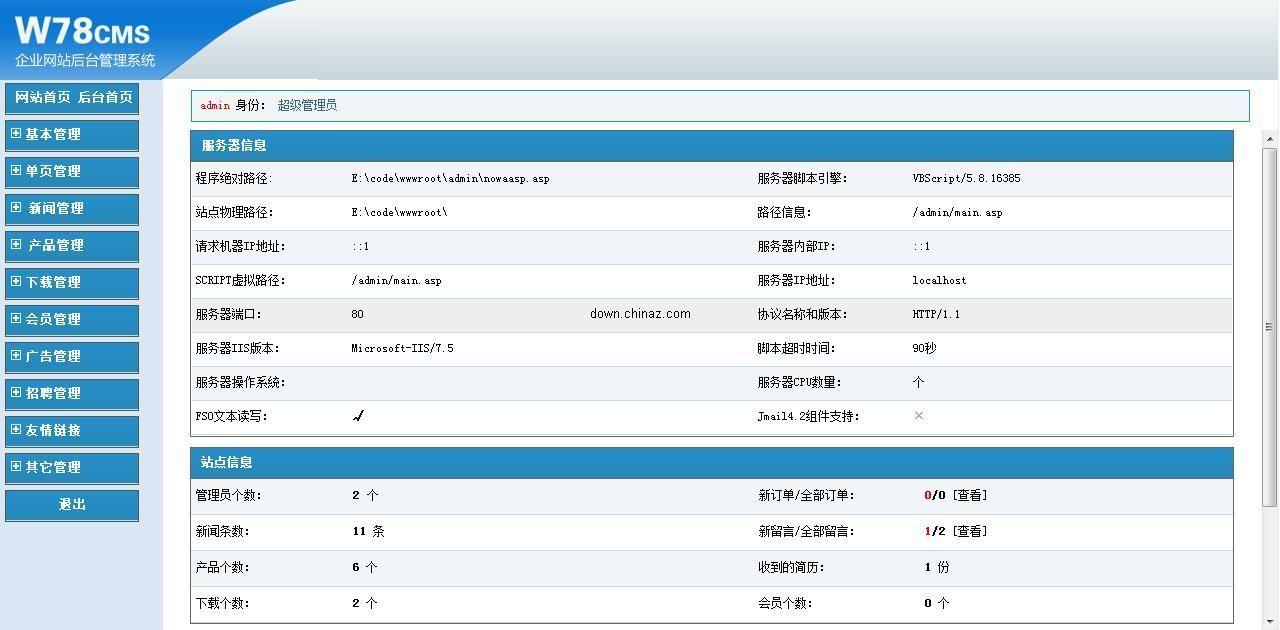This screenshot has width=1280, height=630.
Task: View new orders via 查看 link
Action: coord(969,495)
